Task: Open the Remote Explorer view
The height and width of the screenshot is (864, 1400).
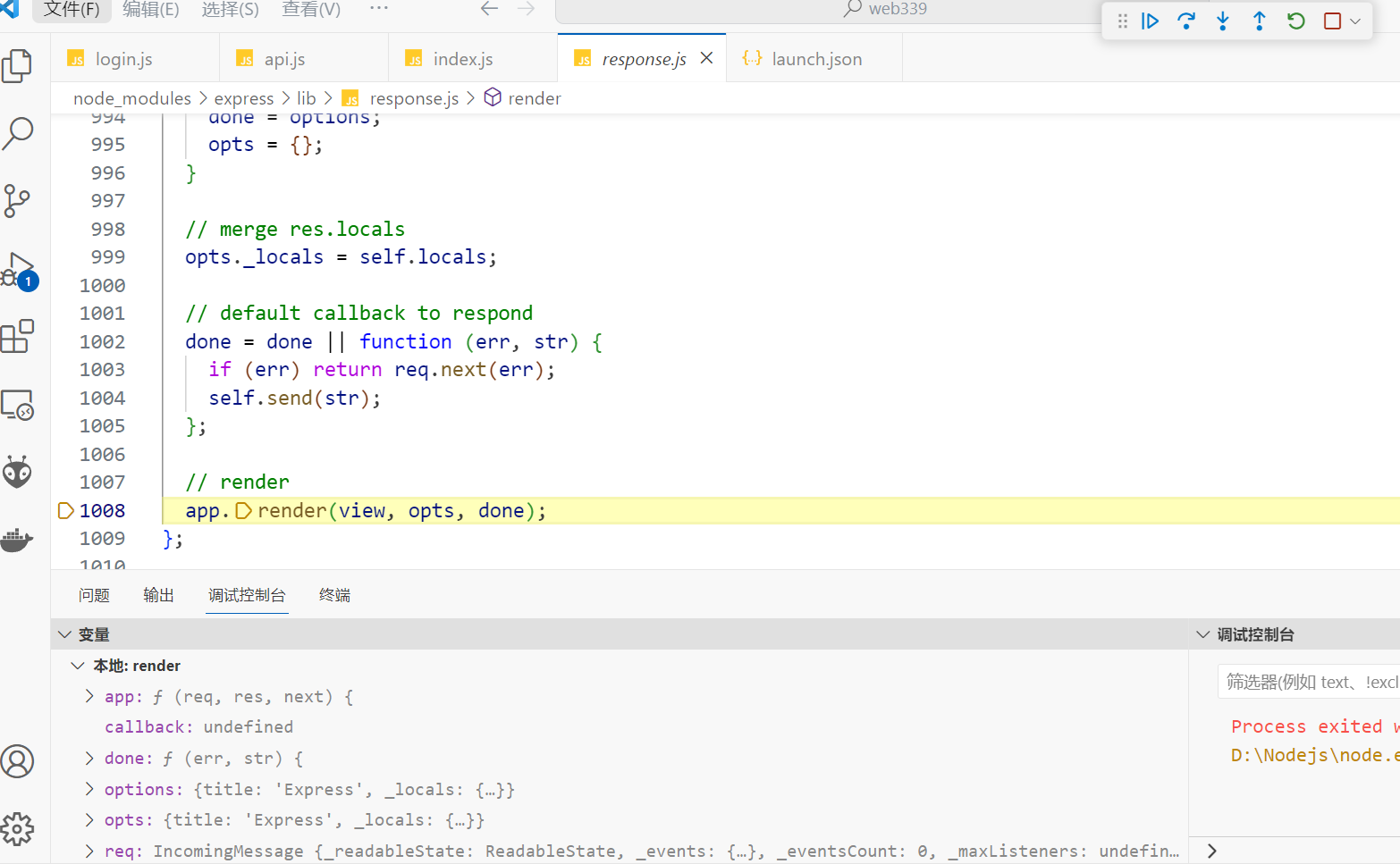Action: coord(17,405)
